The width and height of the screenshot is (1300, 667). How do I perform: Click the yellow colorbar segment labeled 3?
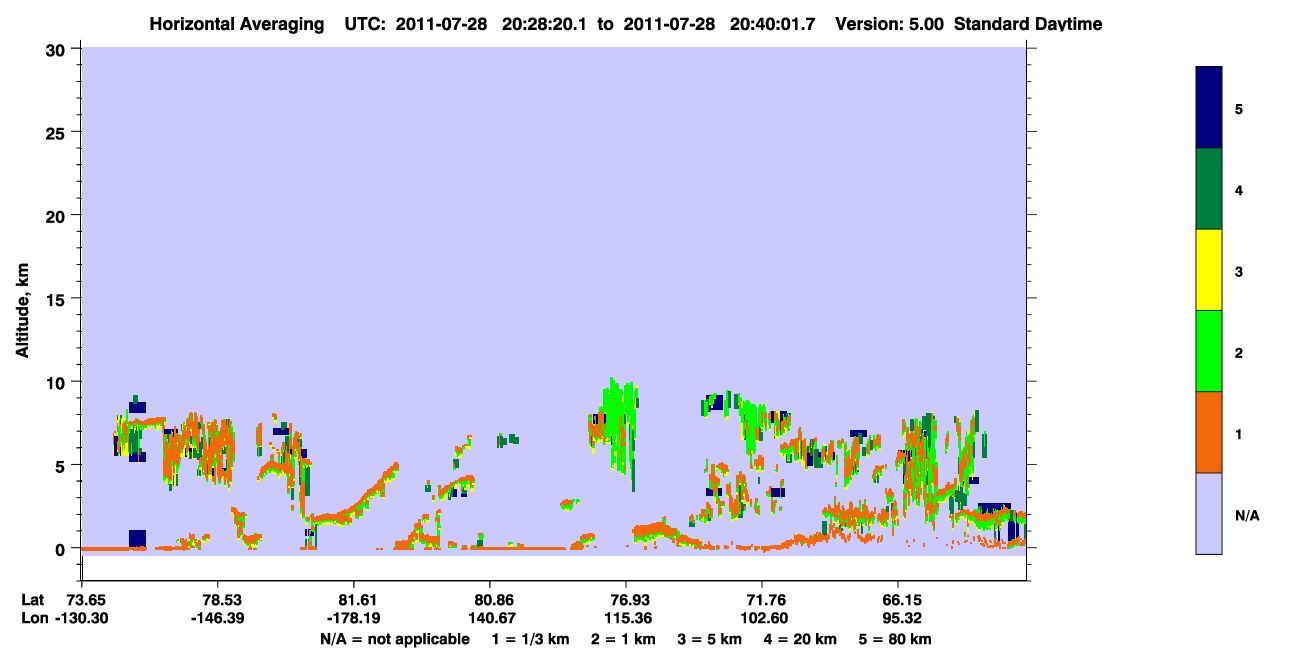pos(1209,270)
